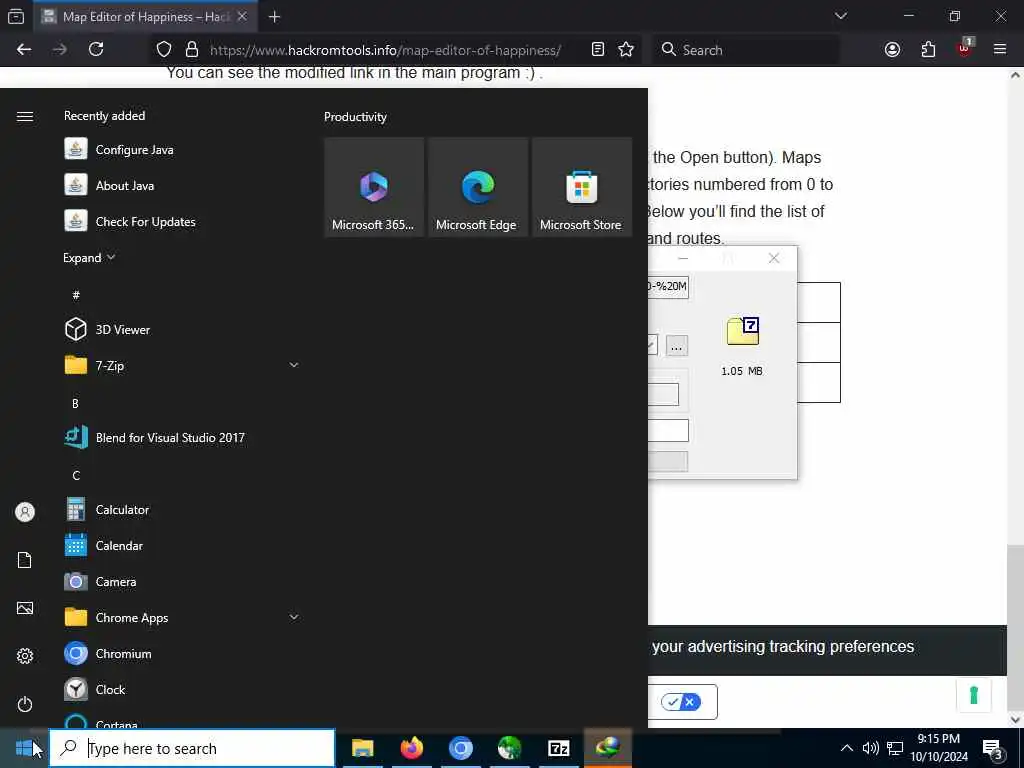Open Firefox account icon
The width and height of the screenshot is (1024, 768).
[x=892, y=50]
